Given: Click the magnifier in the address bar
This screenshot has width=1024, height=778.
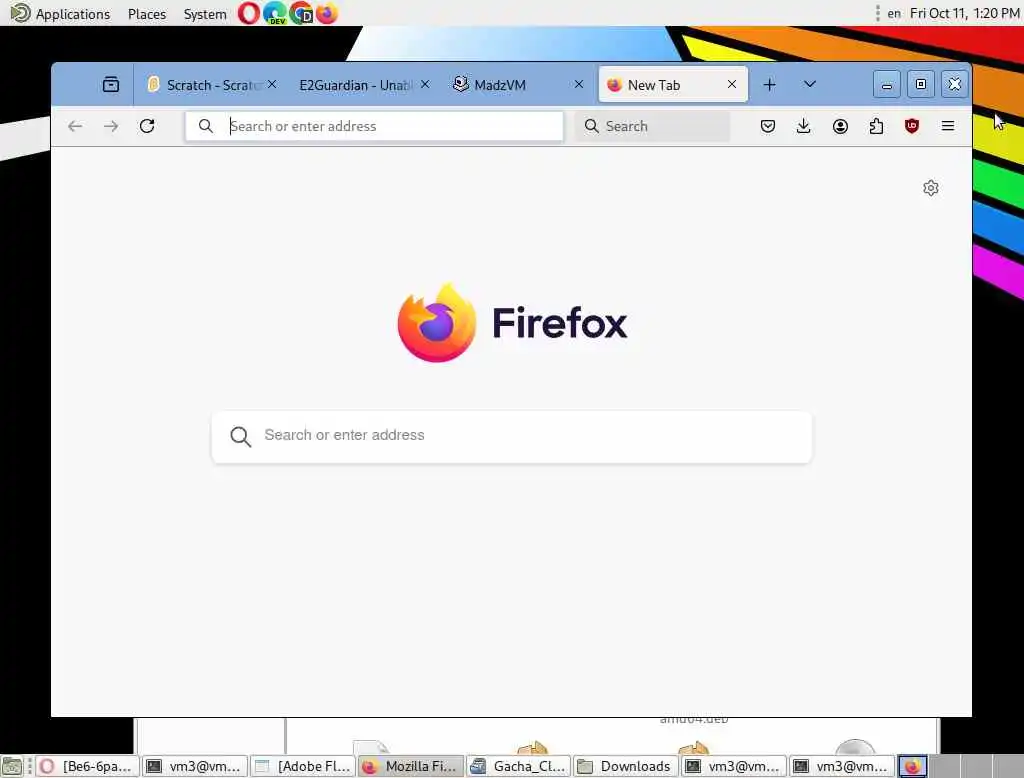Looking at the screenshot, I should pyautogui.click(x=206, y=126).
